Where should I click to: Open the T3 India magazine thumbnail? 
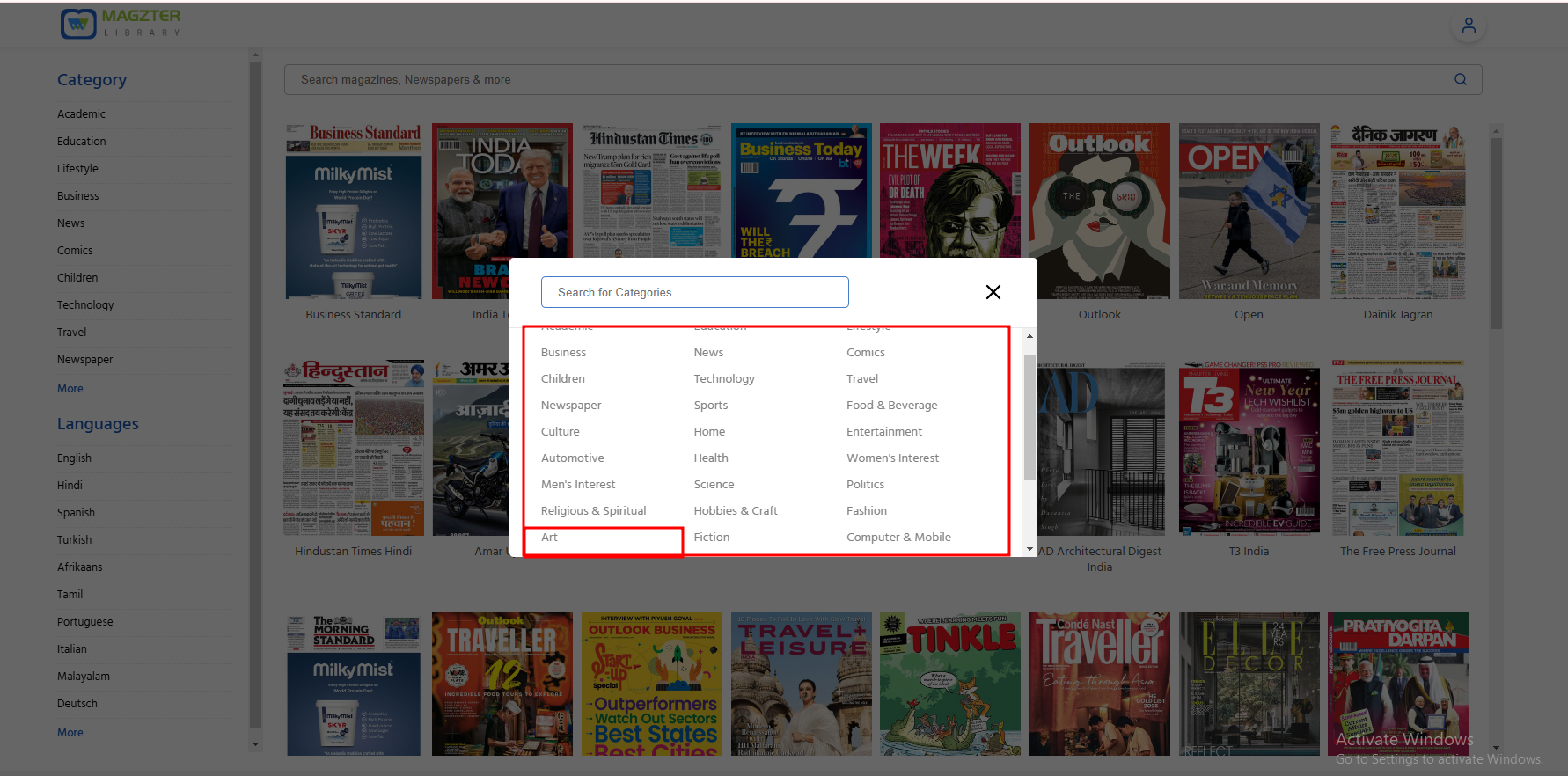coord(1248,449)
